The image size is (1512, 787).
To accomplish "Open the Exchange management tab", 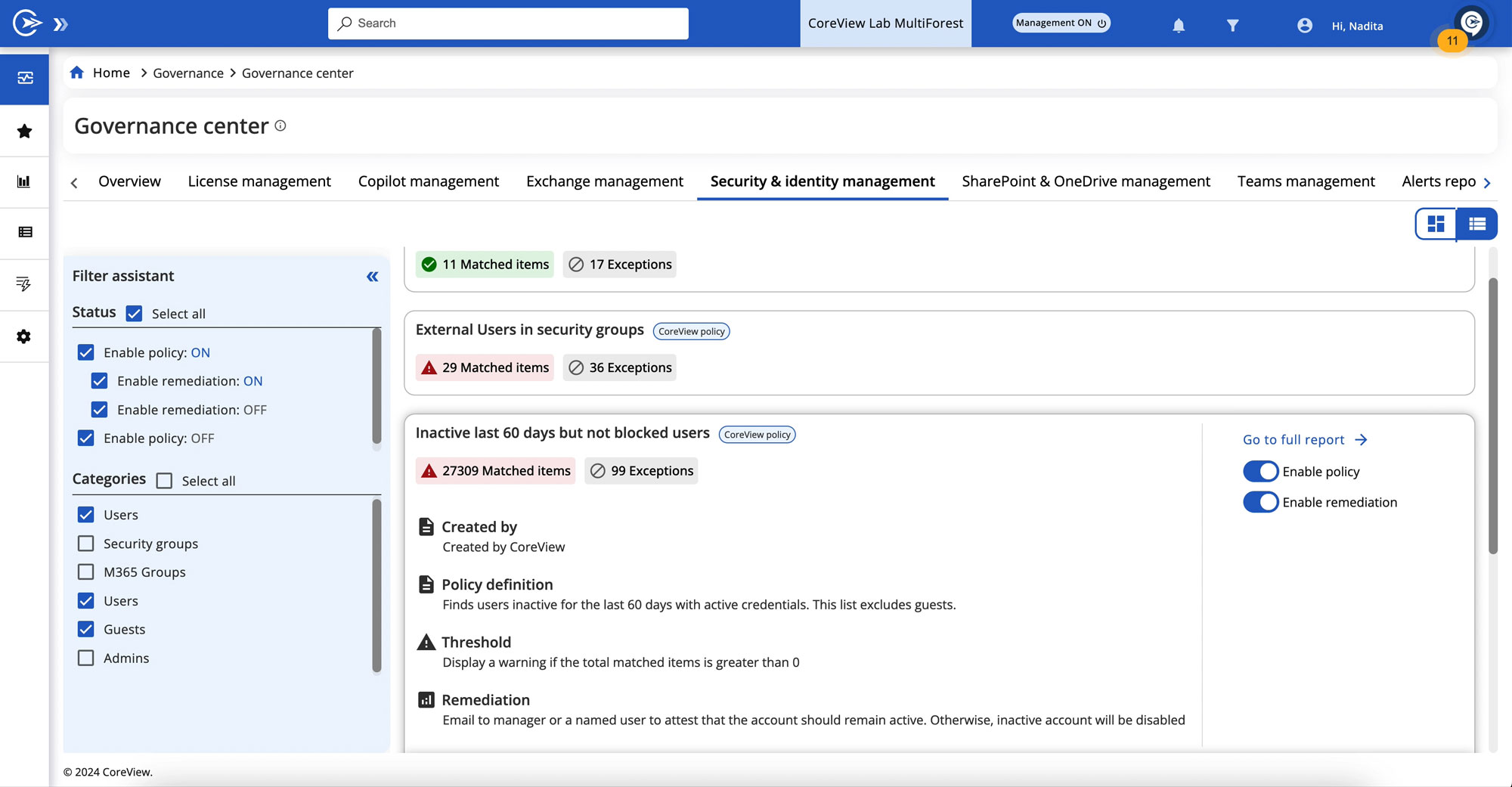I will click(604, 181).
